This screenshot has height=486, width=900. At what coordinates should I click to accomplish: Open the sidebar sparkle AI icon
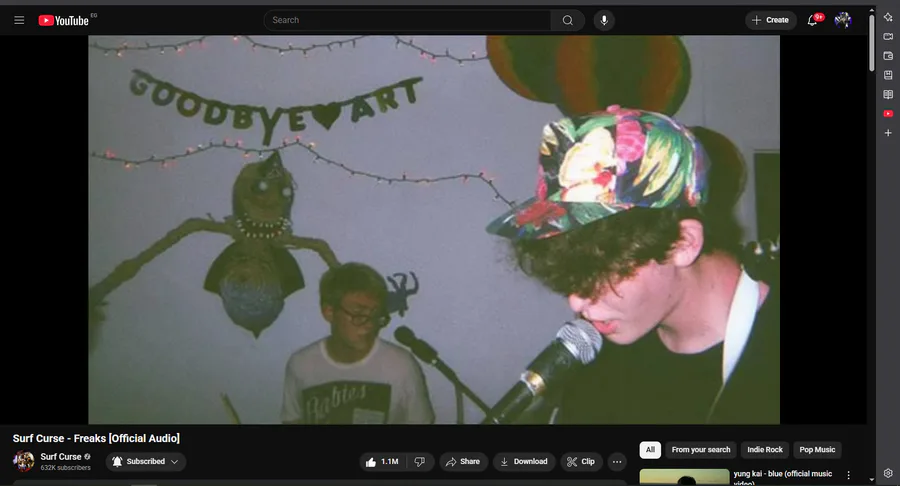tap(888, 17)
